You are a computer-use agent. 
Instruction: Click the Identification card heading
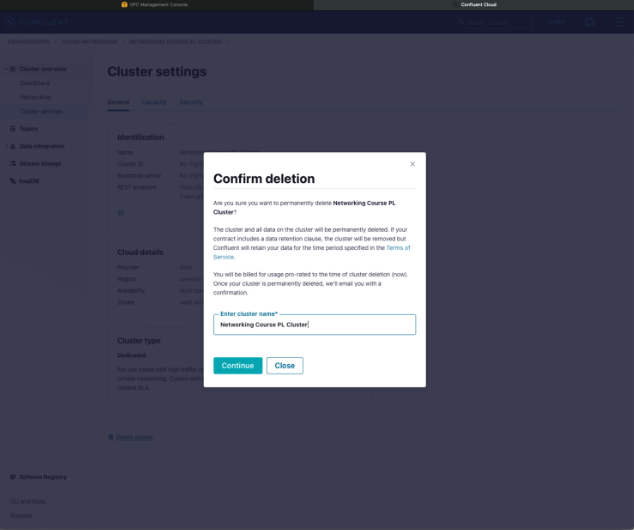click(x=140, y=137)
